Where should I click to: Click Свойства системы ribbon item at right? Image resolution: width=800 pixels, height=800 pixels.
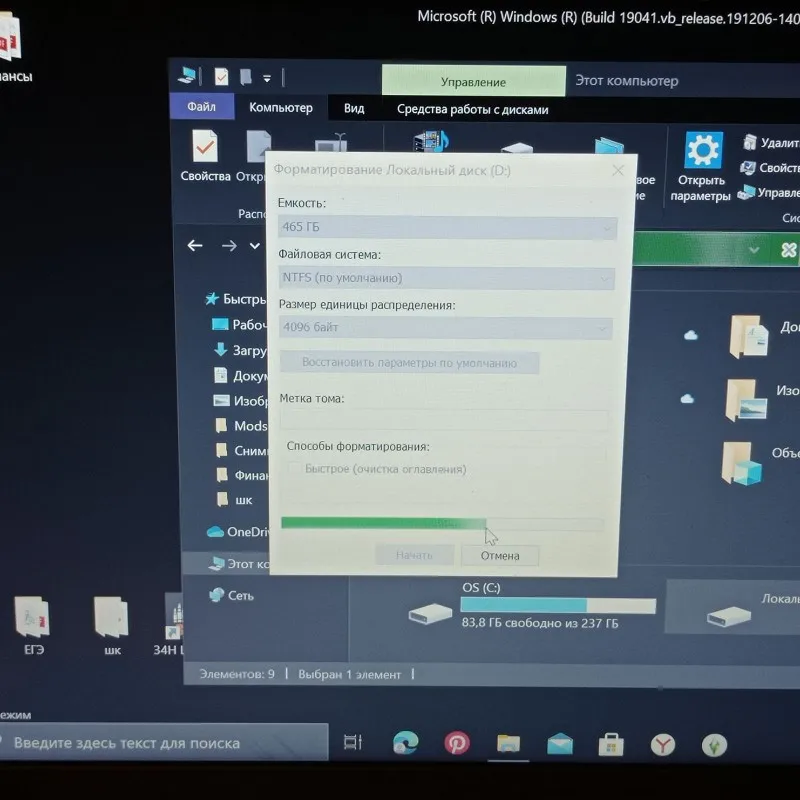click(770, 167)
